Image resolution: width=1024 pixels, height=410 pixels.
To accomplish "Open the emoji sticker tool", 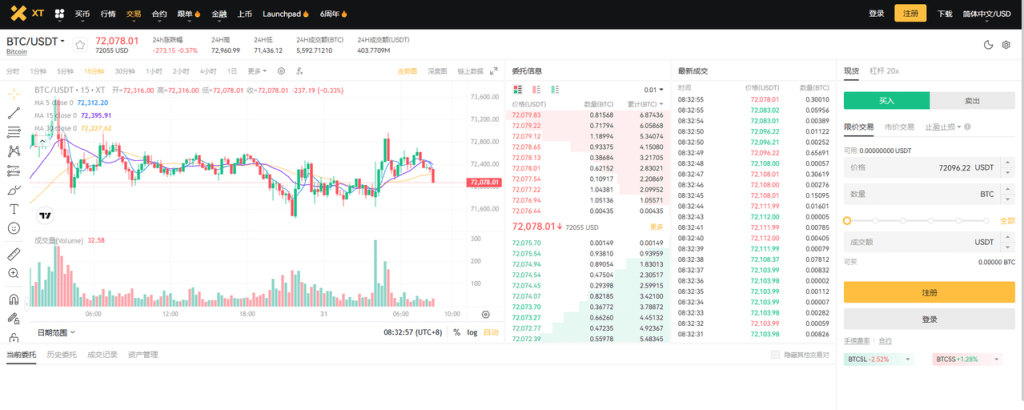I will pos(14,228).
